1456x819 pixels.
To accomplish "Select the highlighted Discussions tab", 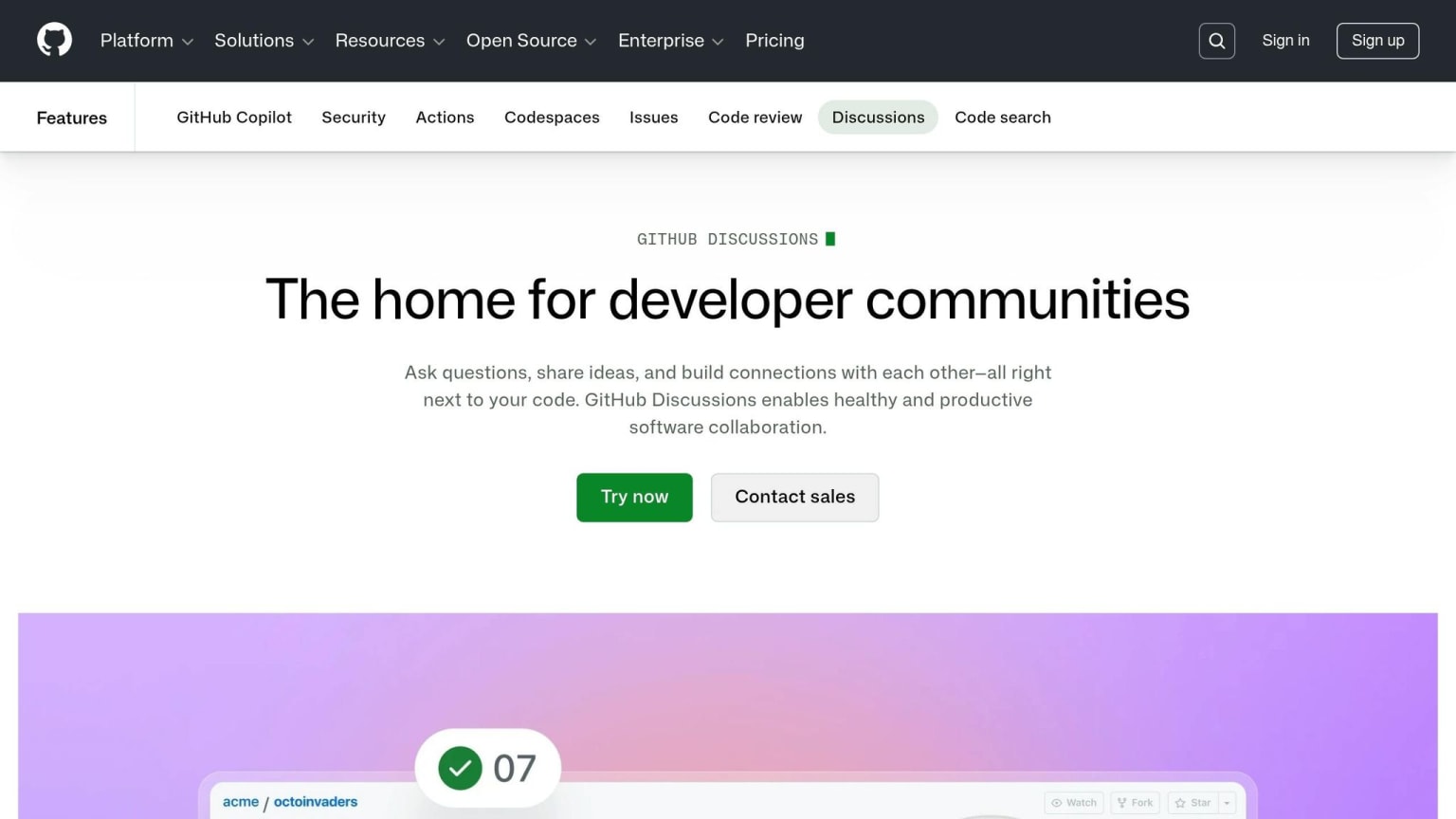I will point(878,118).
